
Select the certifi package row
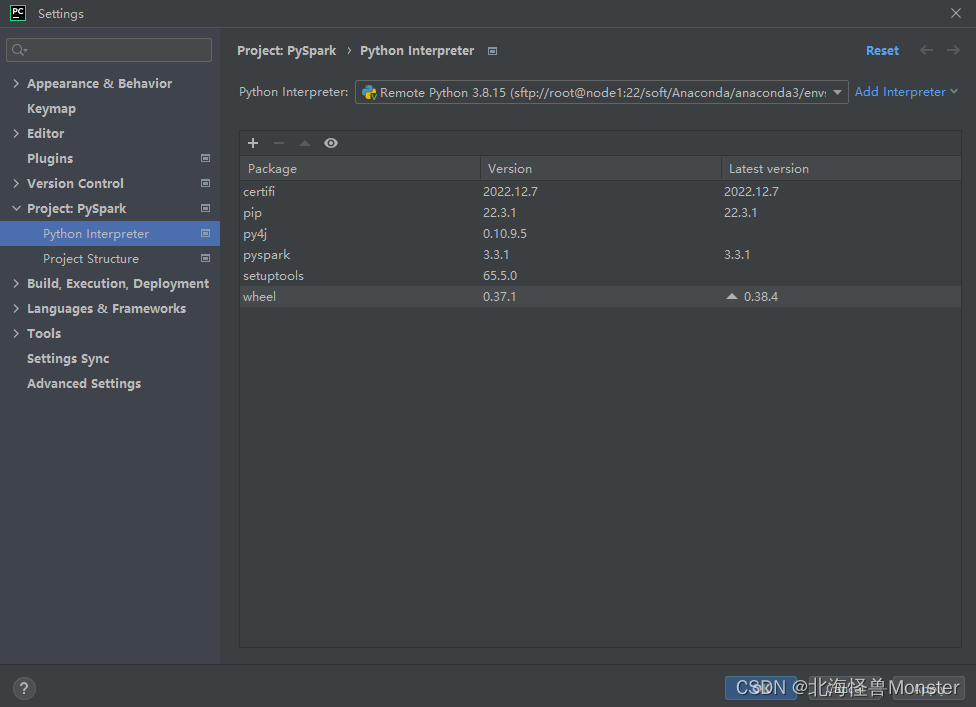pyautogui.click(x=600, y=192)
